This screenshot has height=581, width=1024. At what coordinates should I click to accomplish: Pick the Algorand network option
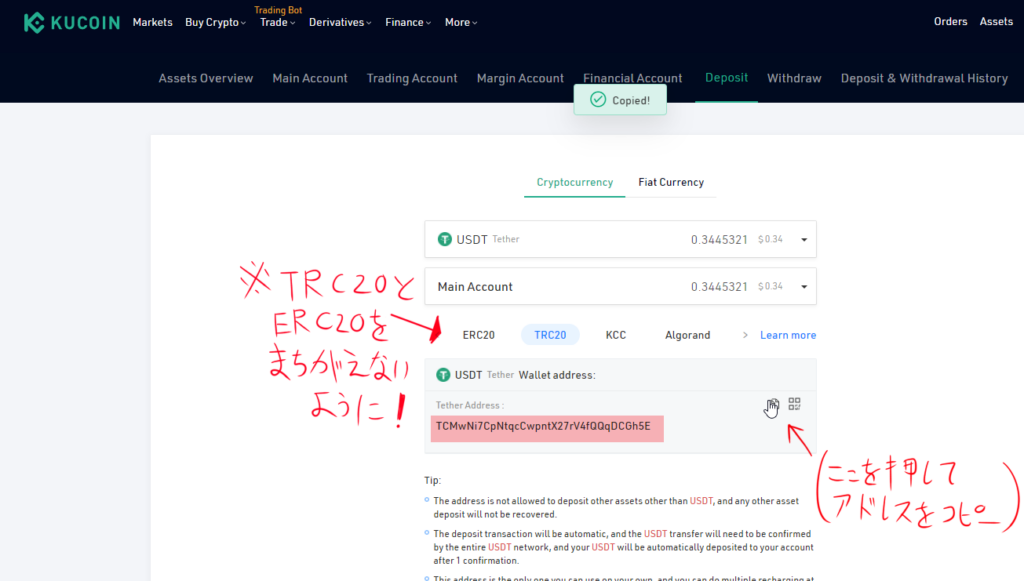[x=687, y=335]
